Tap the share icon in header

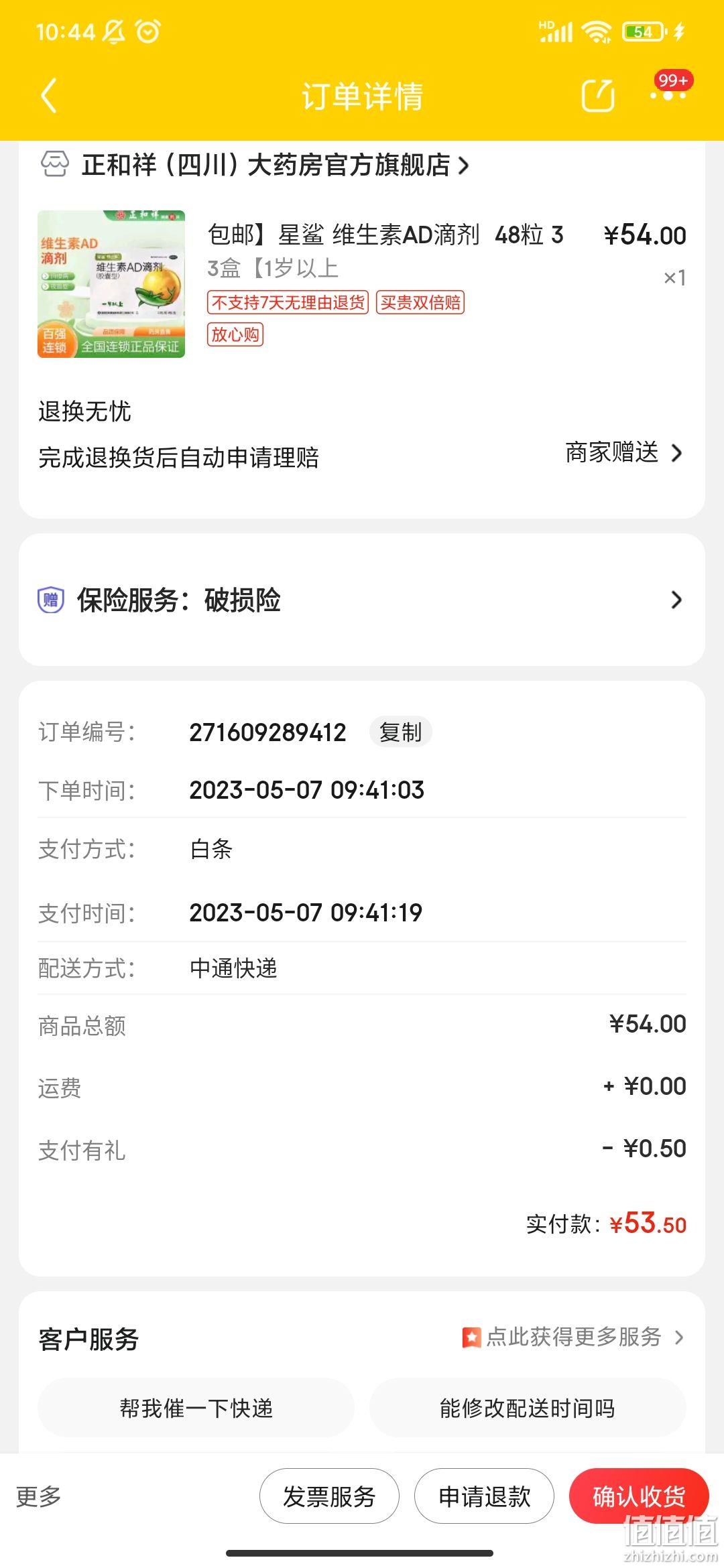tap(598, 95)
